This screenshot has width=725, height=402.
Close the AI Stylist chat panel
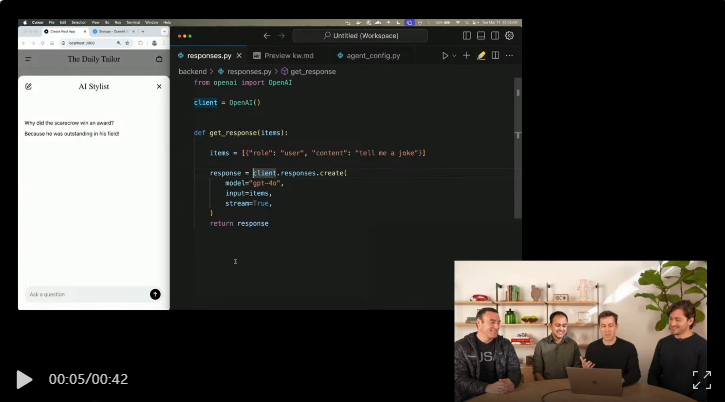coord(159,87)
